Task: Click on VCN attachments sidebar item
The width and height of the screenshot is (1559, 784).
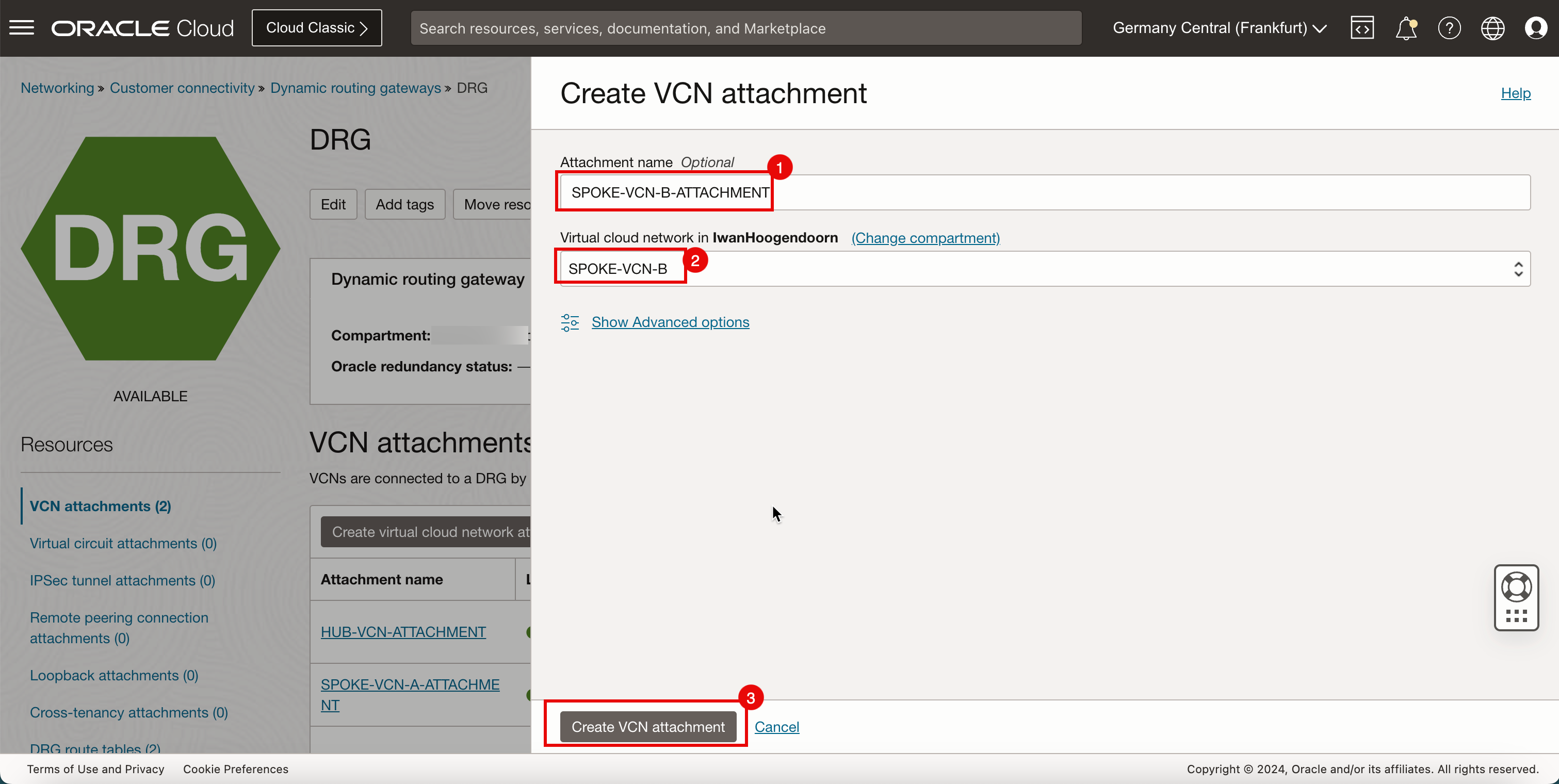Action: pyautogui.click(x=100, y=505)
